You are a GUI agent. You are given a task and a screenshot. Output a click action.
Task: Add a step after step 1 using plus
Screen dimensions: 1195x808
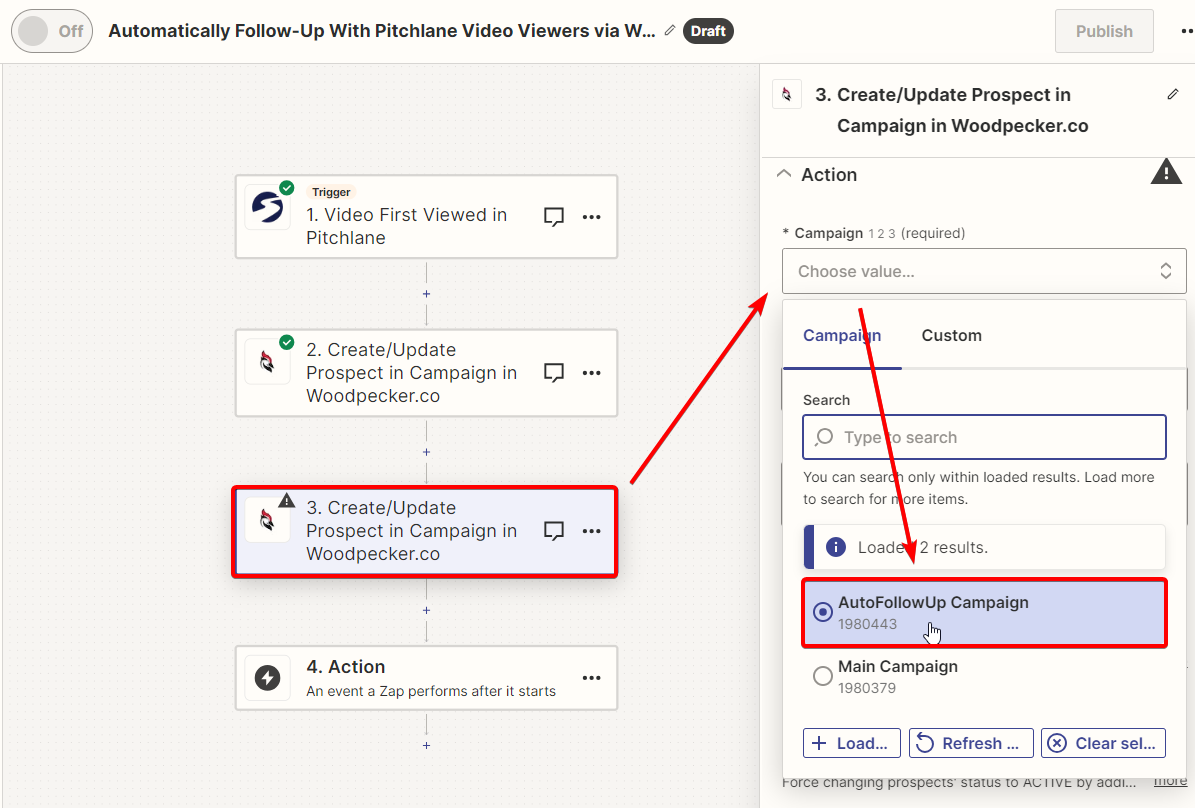tap(426, 294)
